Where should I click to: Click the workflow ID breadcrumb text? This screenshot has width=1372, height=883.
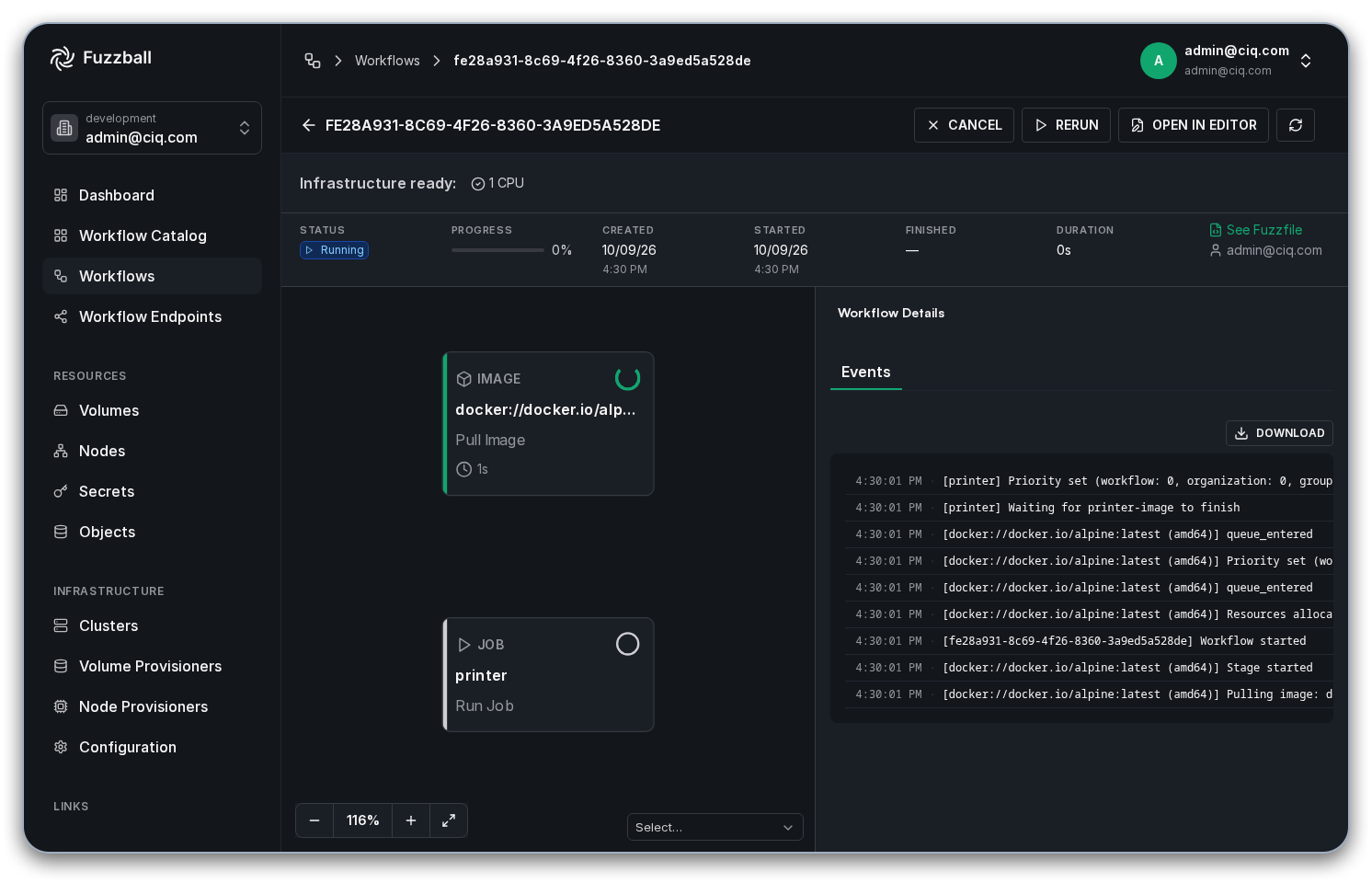tap(602, 61)
